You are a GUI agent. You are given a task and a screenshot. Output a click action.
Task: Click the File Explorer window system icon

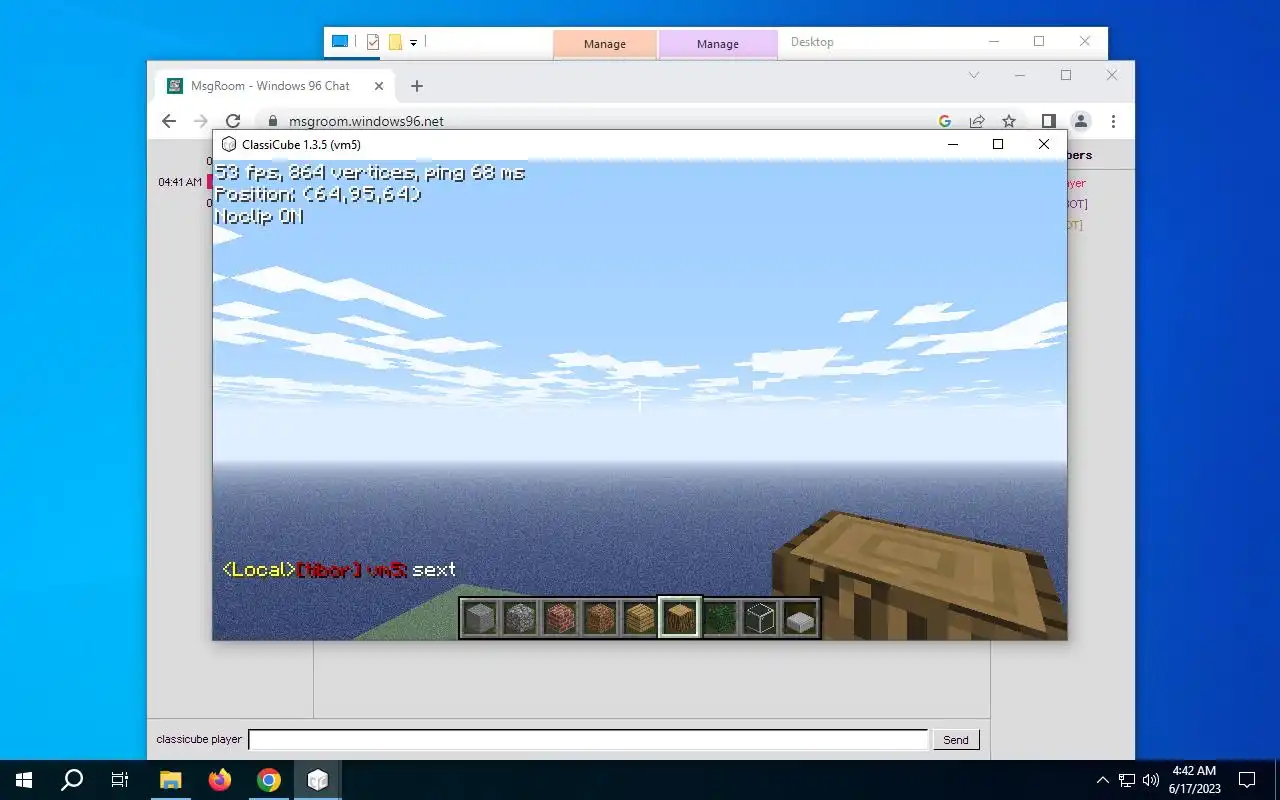[340, 42]
